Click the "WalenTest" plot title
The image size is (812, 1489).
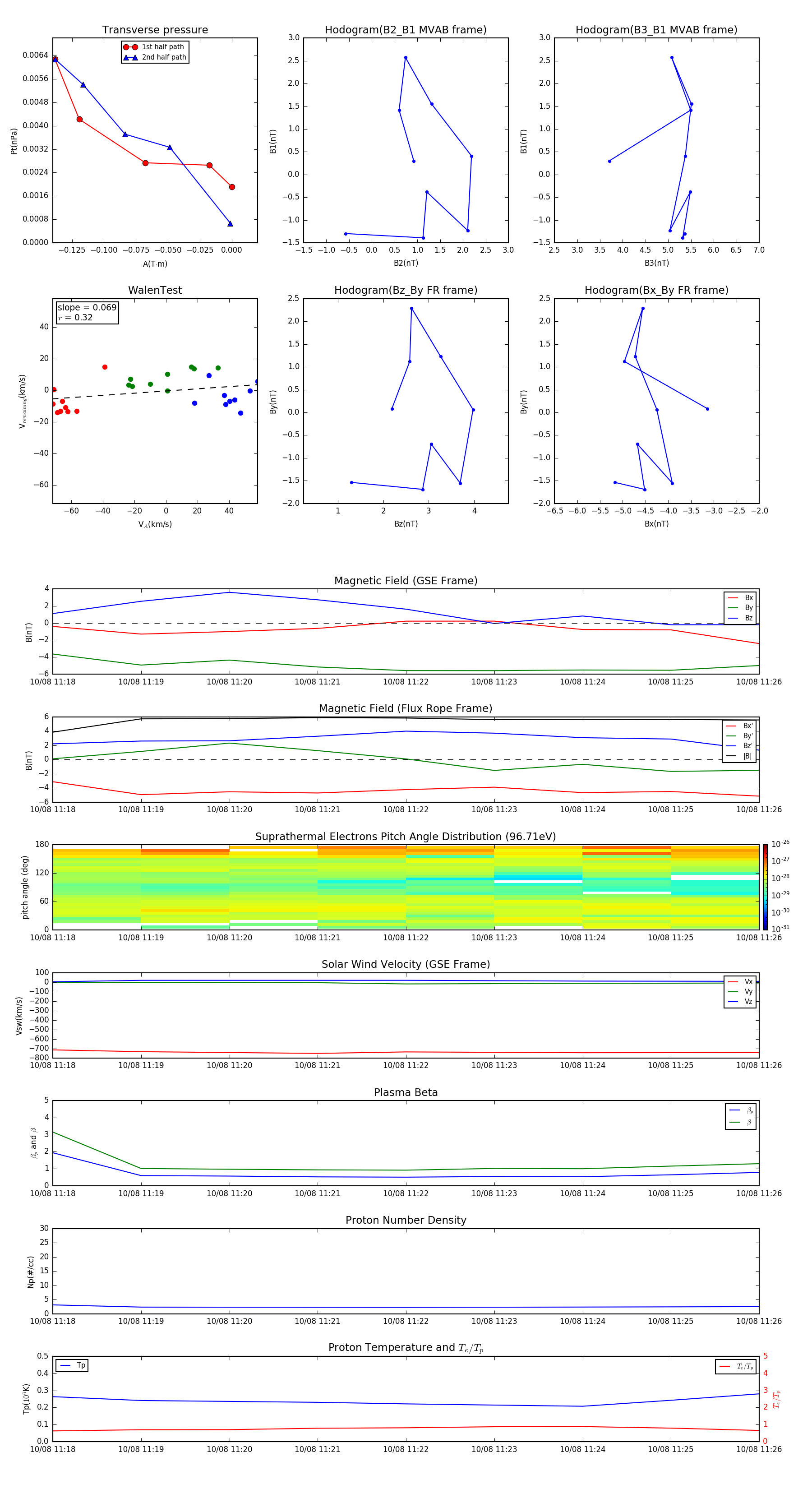155,290
